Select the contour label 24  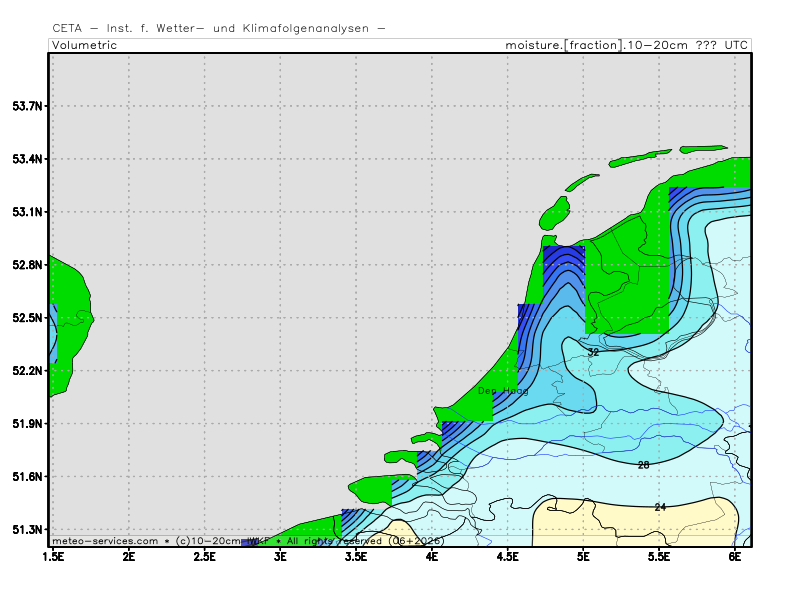tap(660, 507)
